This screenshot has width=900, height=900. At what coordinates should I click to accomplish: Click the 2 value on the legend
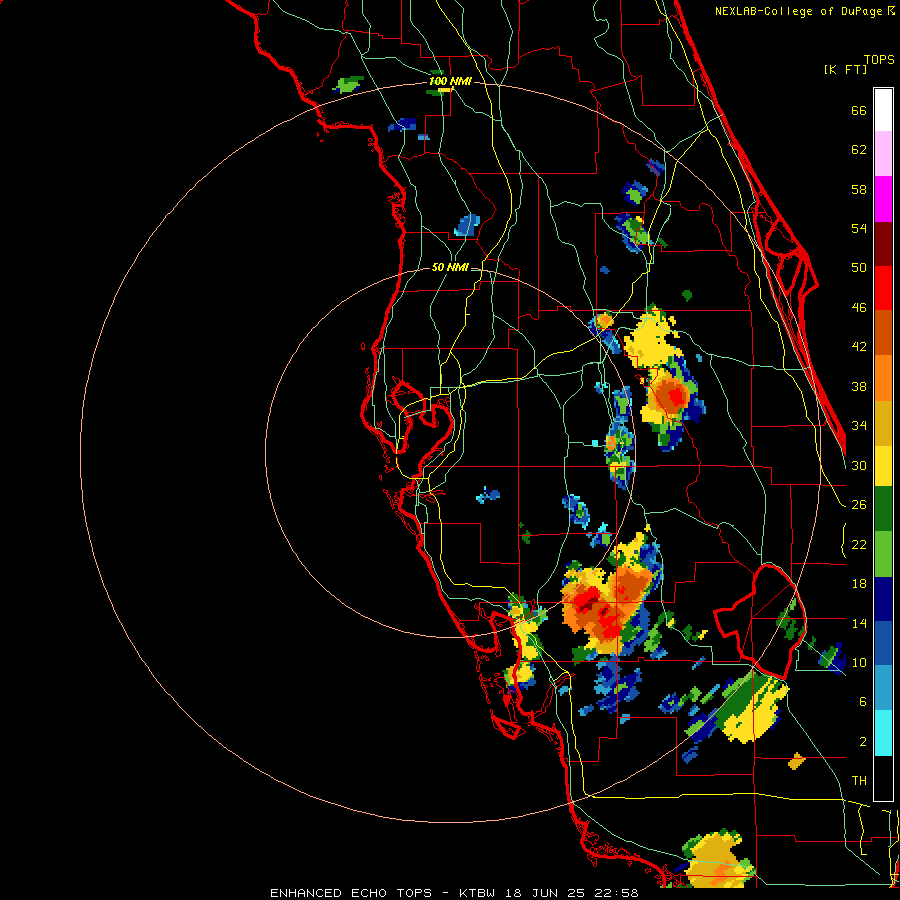coord(863,742)
